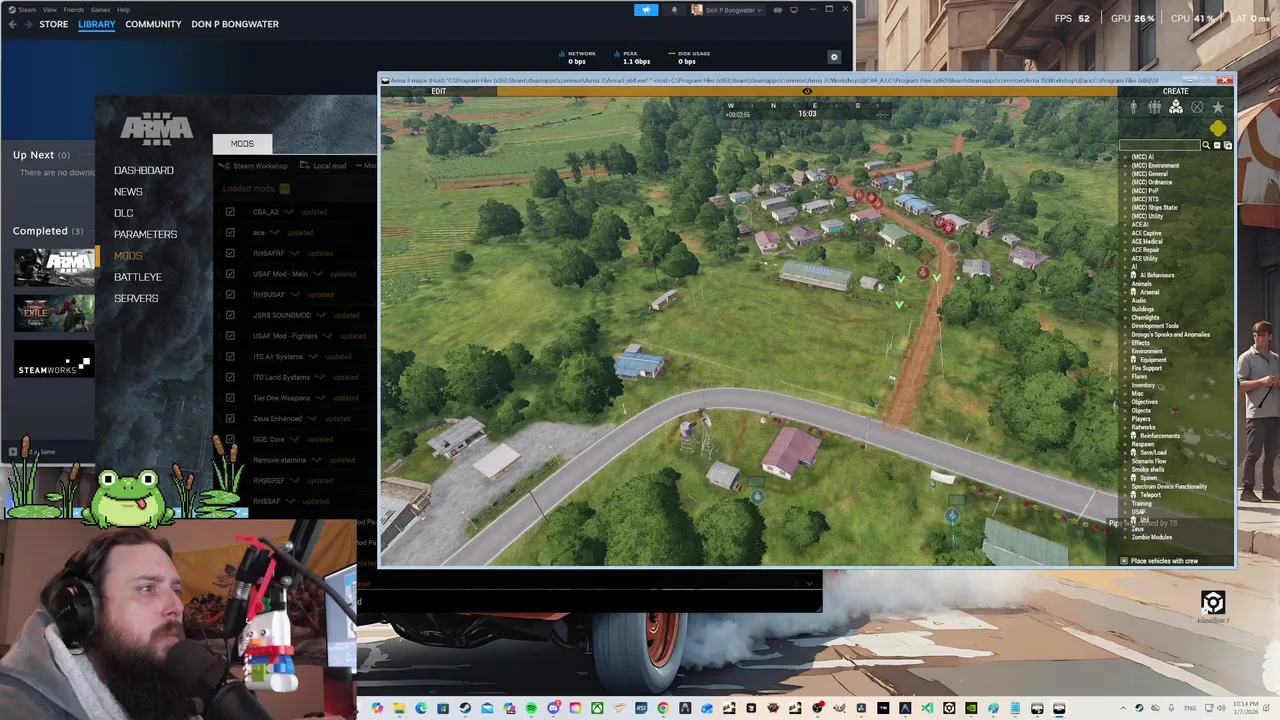Select the Markers create mode icon
1280x720 pixels.
[1197, 107]
